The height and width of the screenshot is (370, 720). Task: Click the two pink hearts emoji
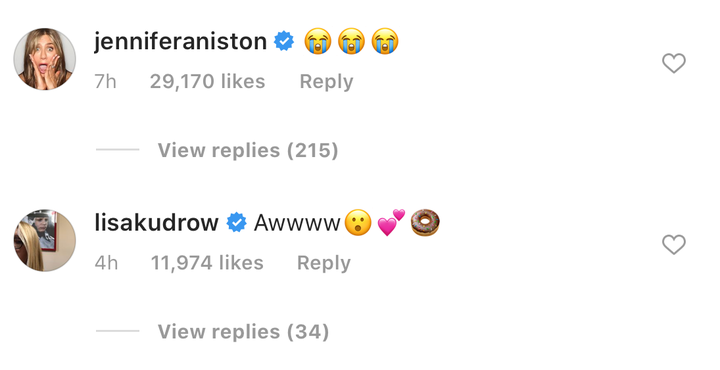391,223
